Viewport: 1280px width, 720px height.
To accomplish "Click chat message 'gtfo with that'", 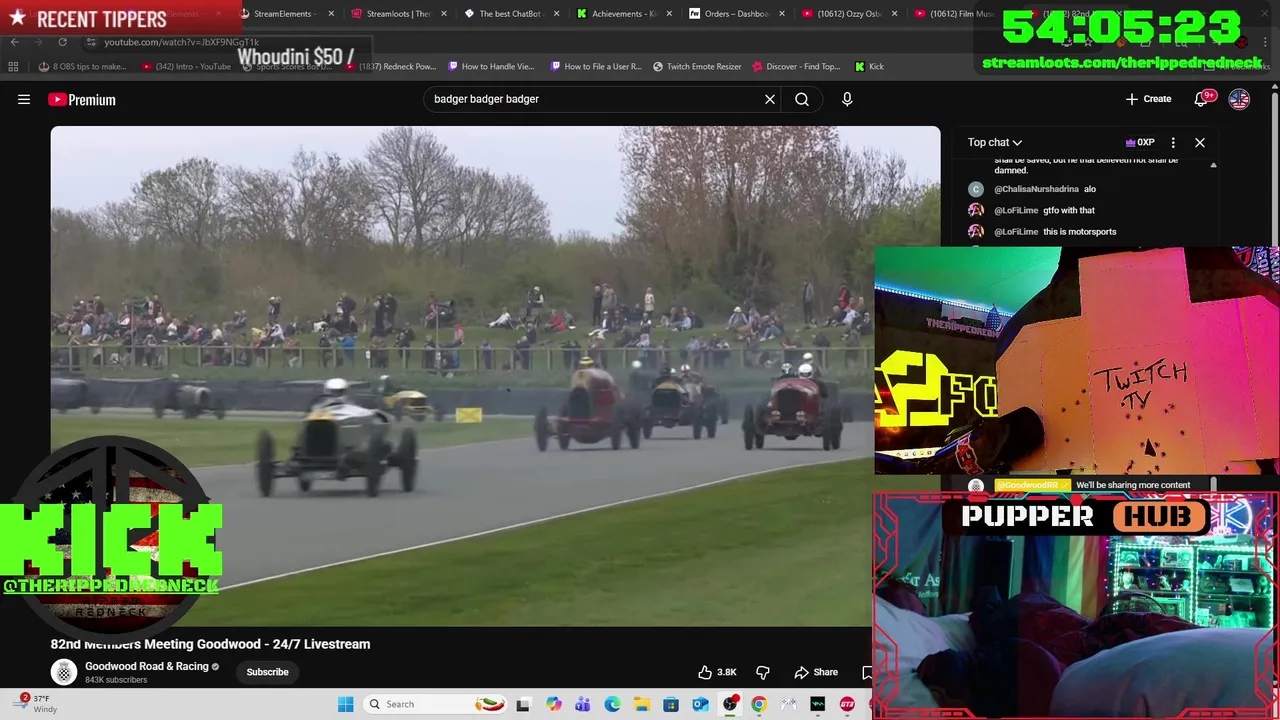I will coord(1069,210).
